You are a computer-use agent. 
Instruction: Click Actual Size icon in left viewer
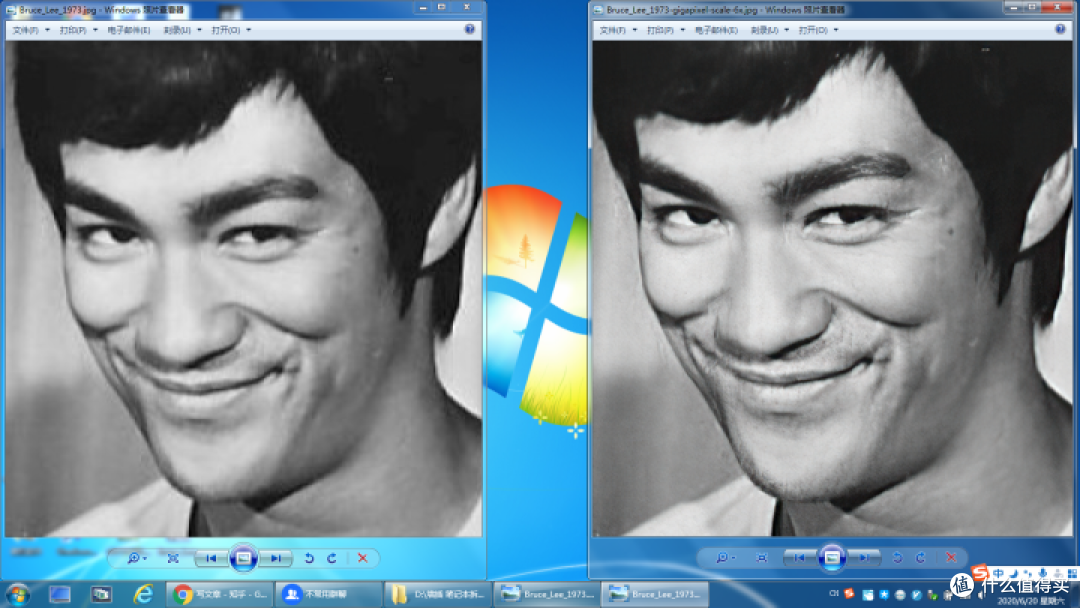click(173, 558)
